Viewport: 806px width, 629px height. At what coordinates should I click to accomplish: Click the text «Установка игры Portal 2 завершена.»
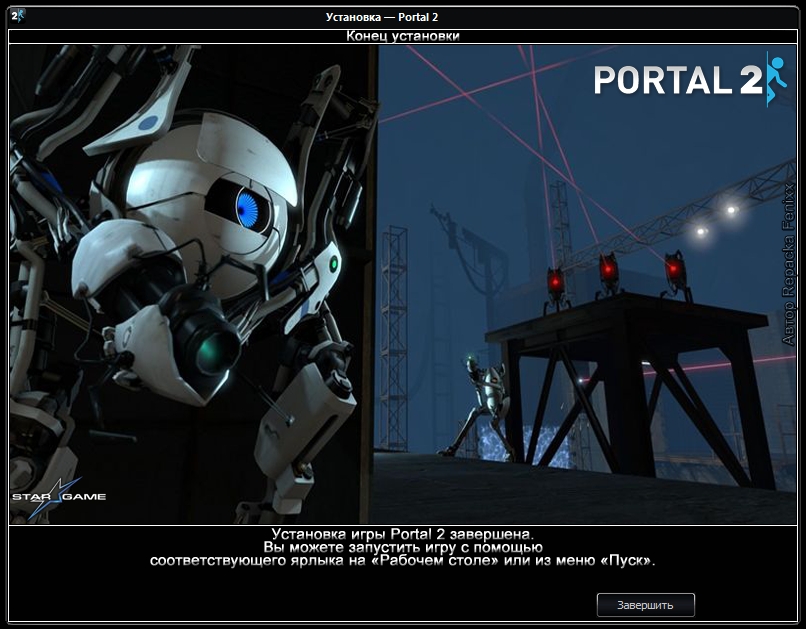(x=402, y=534)
